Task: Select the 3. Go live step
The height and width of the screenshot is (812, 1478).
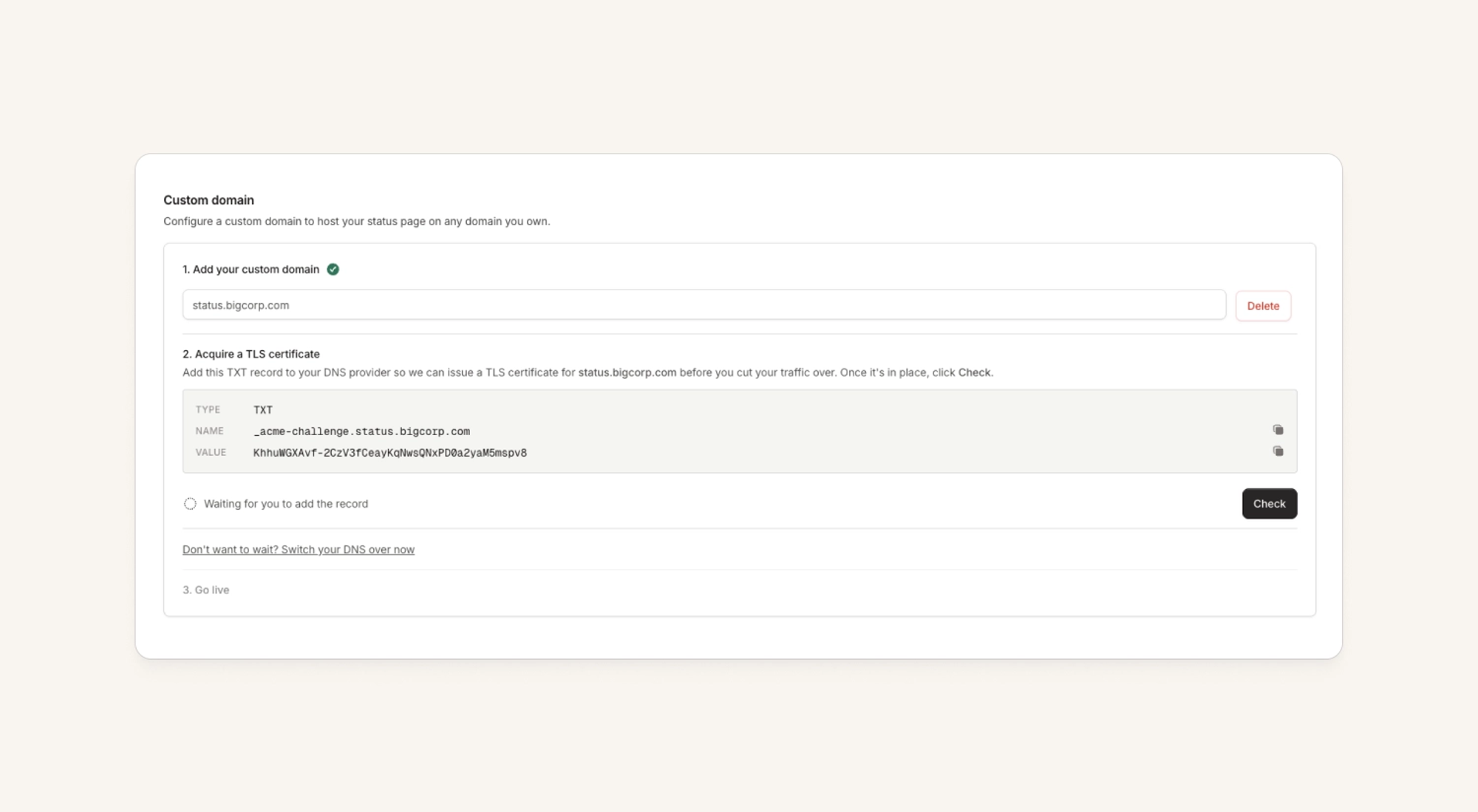Action: point(206,590)
